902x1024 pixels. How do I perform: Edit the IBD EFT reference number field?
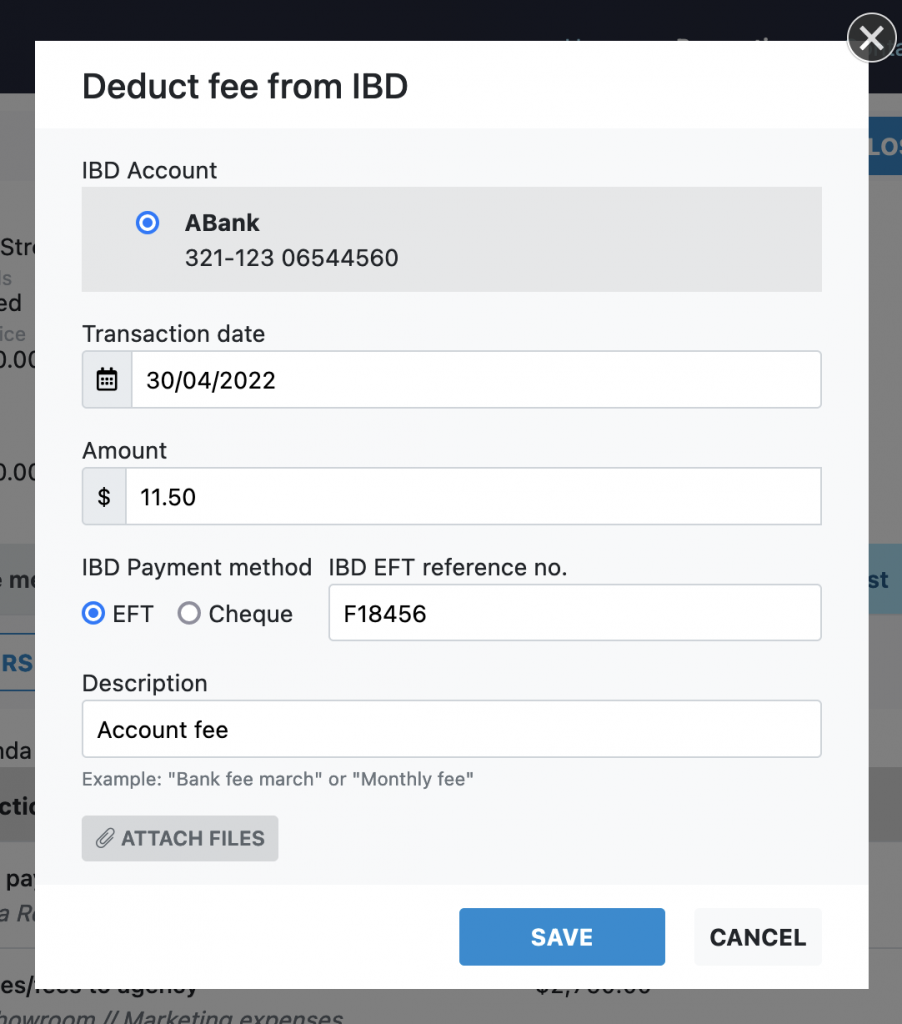click(574, 613)
